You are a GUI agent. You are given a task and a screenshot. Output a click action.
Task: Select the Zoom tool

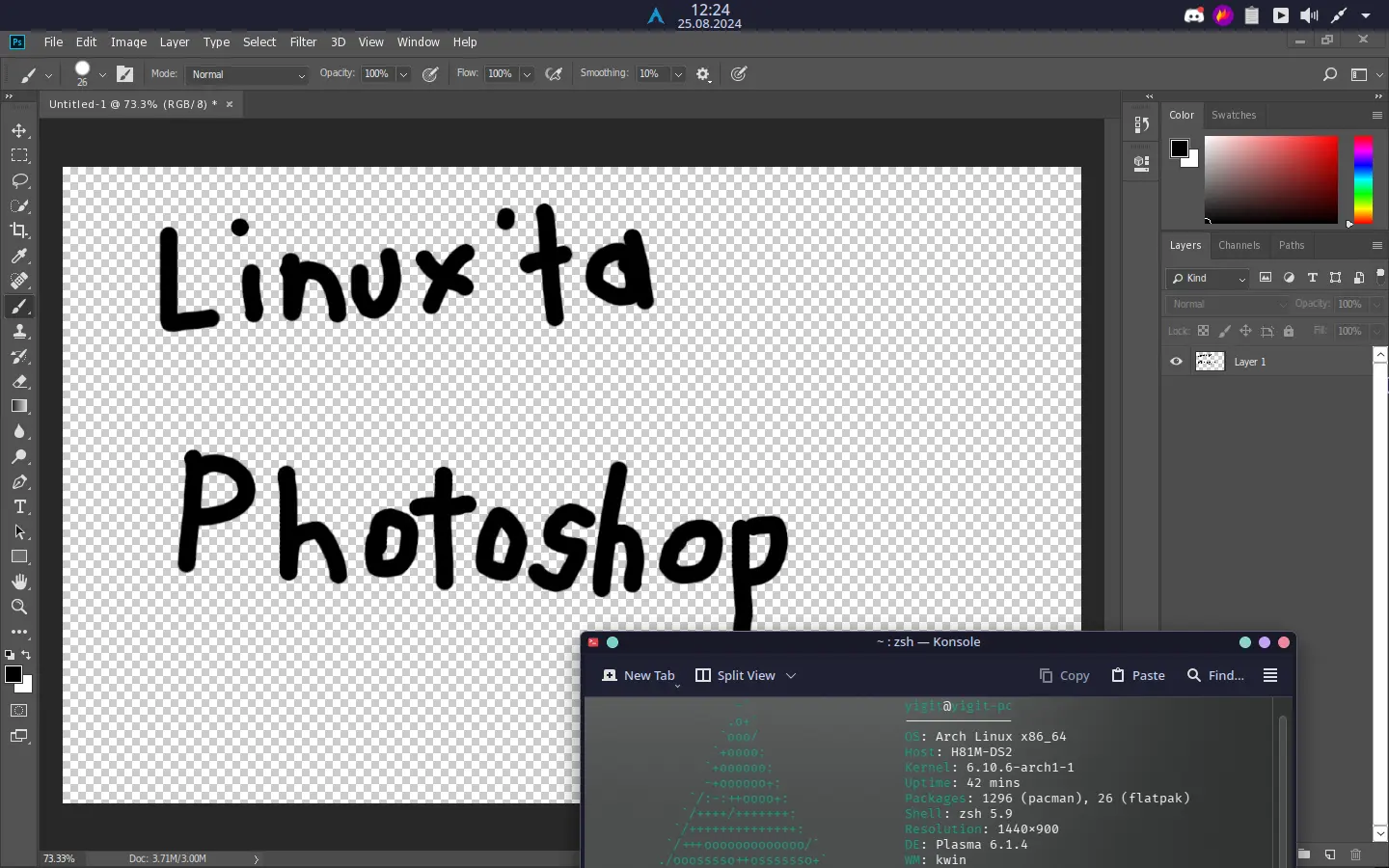(19, 607)
